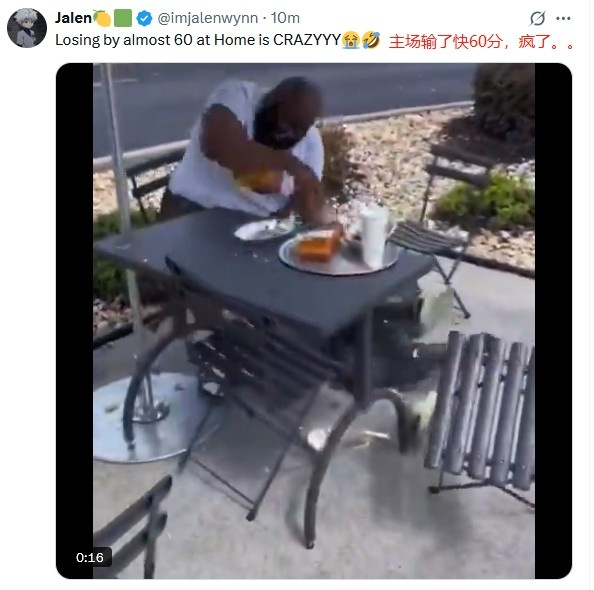The image size is (594, 590).
Task: Click the rolling-on-floor laughing emoji
Action: [x=371, y=40]
